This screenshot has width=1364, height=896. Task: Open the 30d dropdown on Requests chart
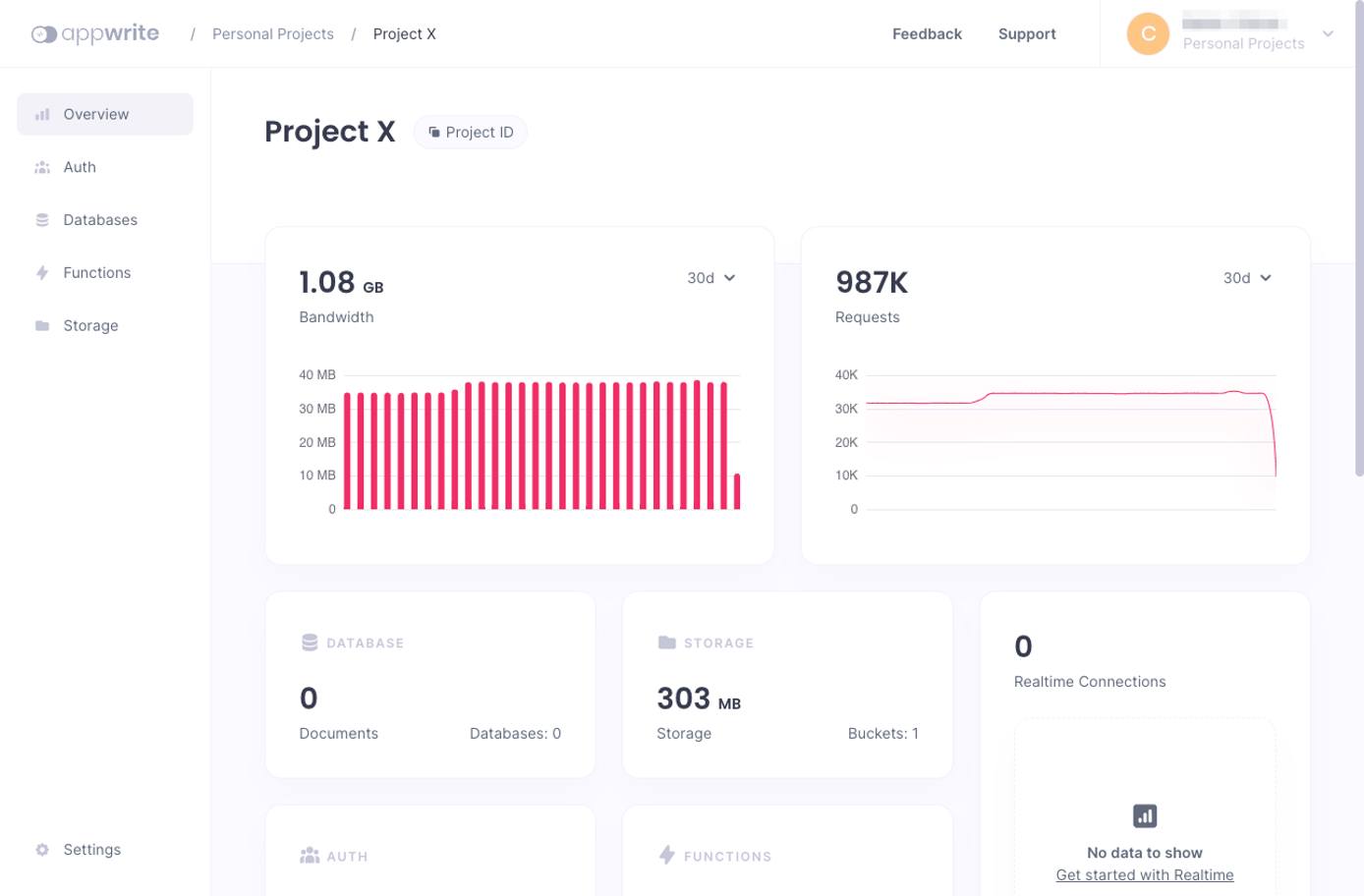click(x=1246, y=278)
